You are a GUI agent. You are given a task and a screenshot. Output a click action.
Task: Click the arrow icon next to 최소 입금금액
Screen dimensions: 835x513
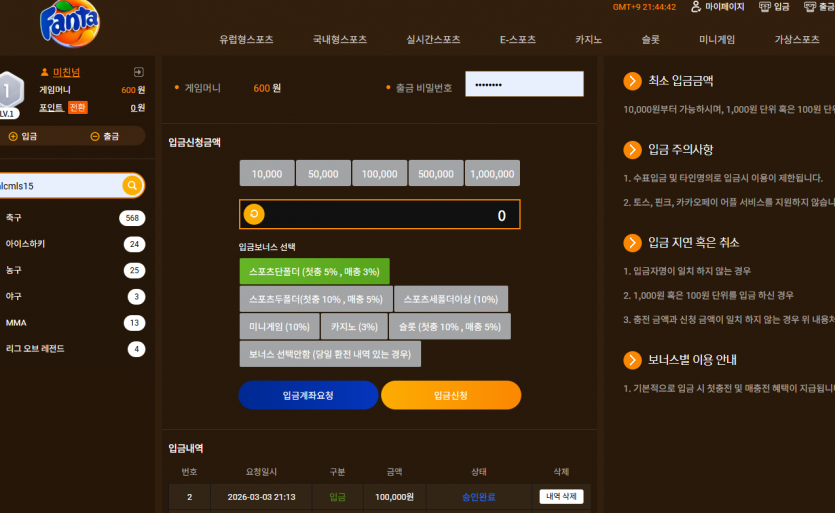(632, 81)
